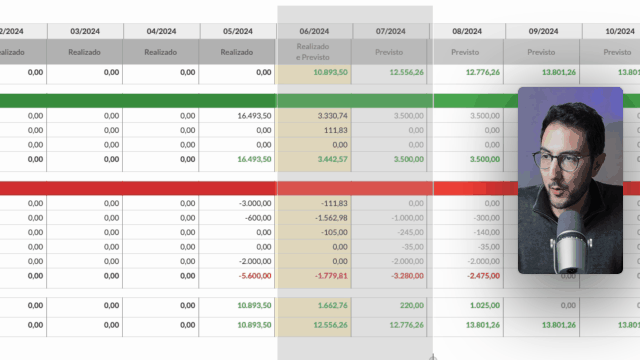Select the 06/2024 month column header

[314, 31]
